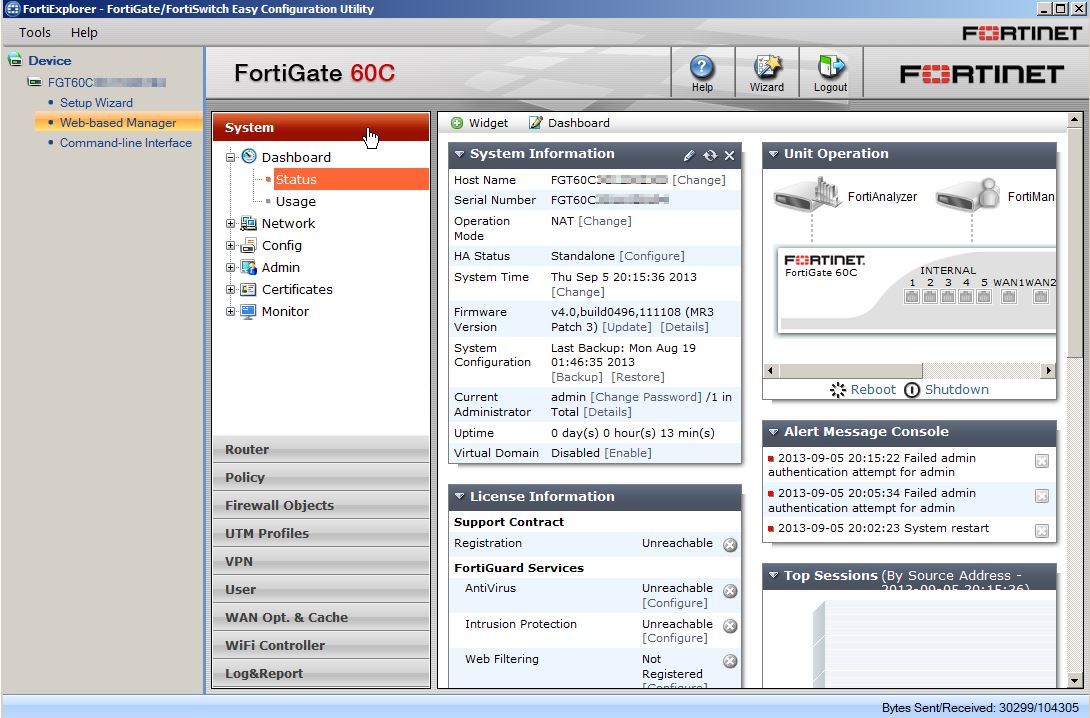Viewport: 1090px width, 718px height.
Task: Click Reboot in Unit Operation
Action: pyautogui.click(x=872, y=390)
